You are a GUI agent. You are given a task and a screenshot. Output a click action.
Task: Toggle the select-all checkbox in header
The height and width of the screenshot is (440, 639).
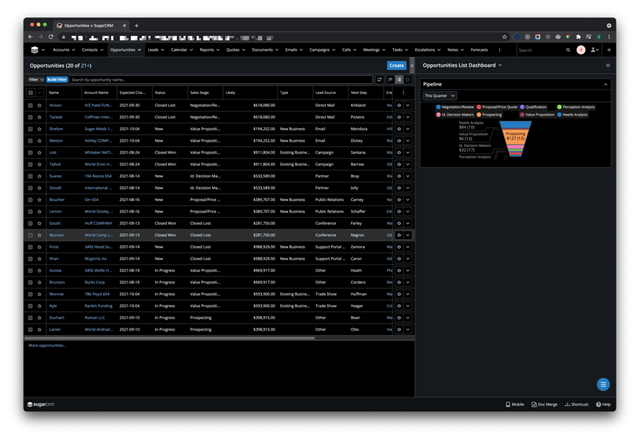(x=31, y=92)
